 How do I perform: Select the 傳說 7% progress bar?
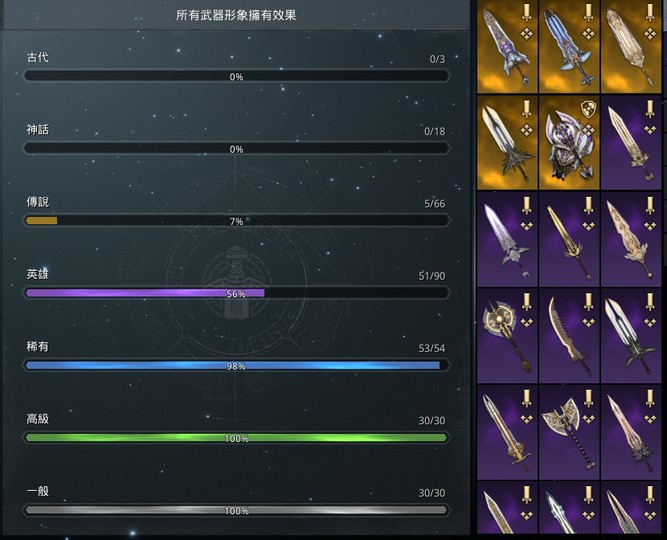236,220
